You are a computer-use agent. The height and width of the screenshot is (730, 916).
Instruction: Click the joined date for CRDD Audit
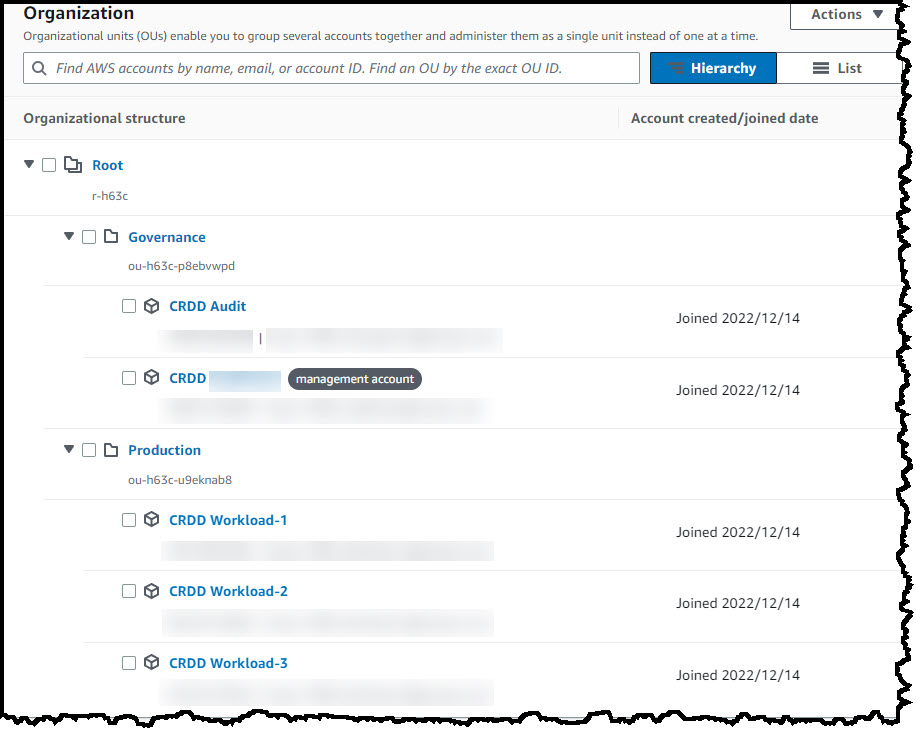738,318
